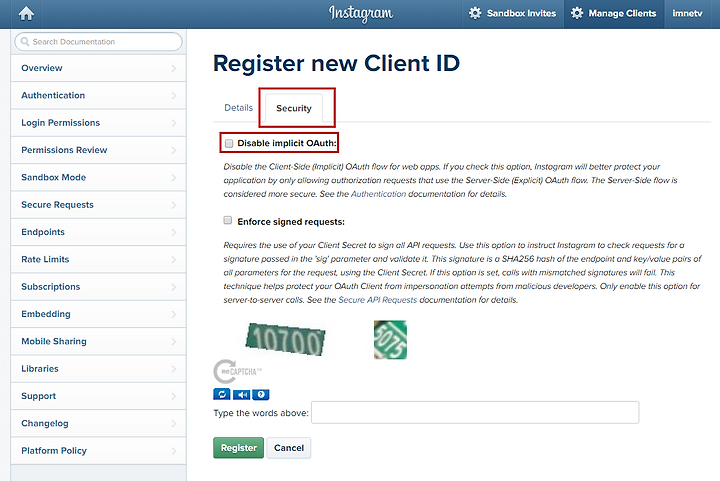
Task: Open Rate Limits sidebar item
Action: point(98,259)
